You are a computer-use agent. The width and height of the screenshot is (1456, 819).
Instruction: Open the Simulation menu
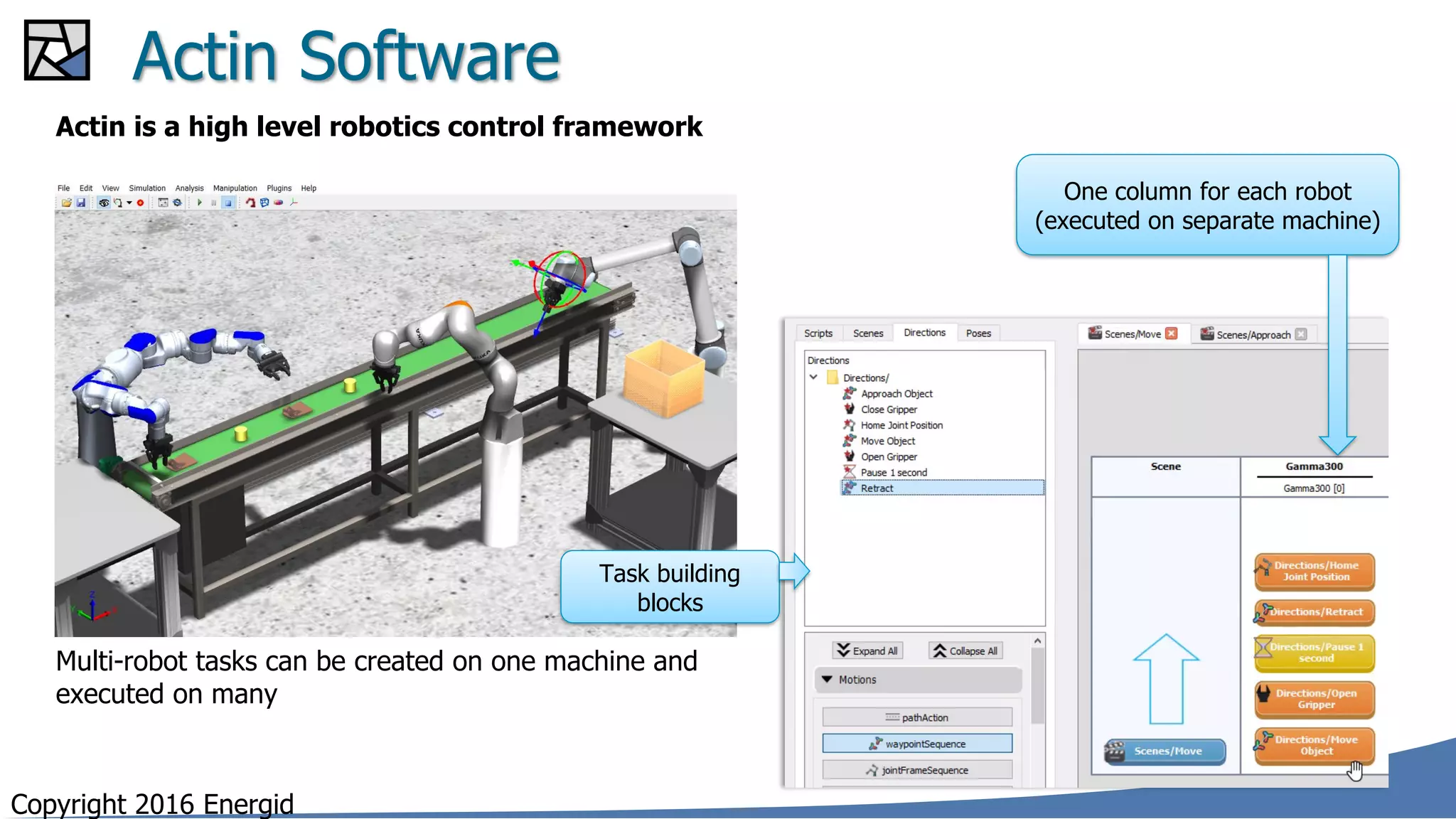point(147,188)
